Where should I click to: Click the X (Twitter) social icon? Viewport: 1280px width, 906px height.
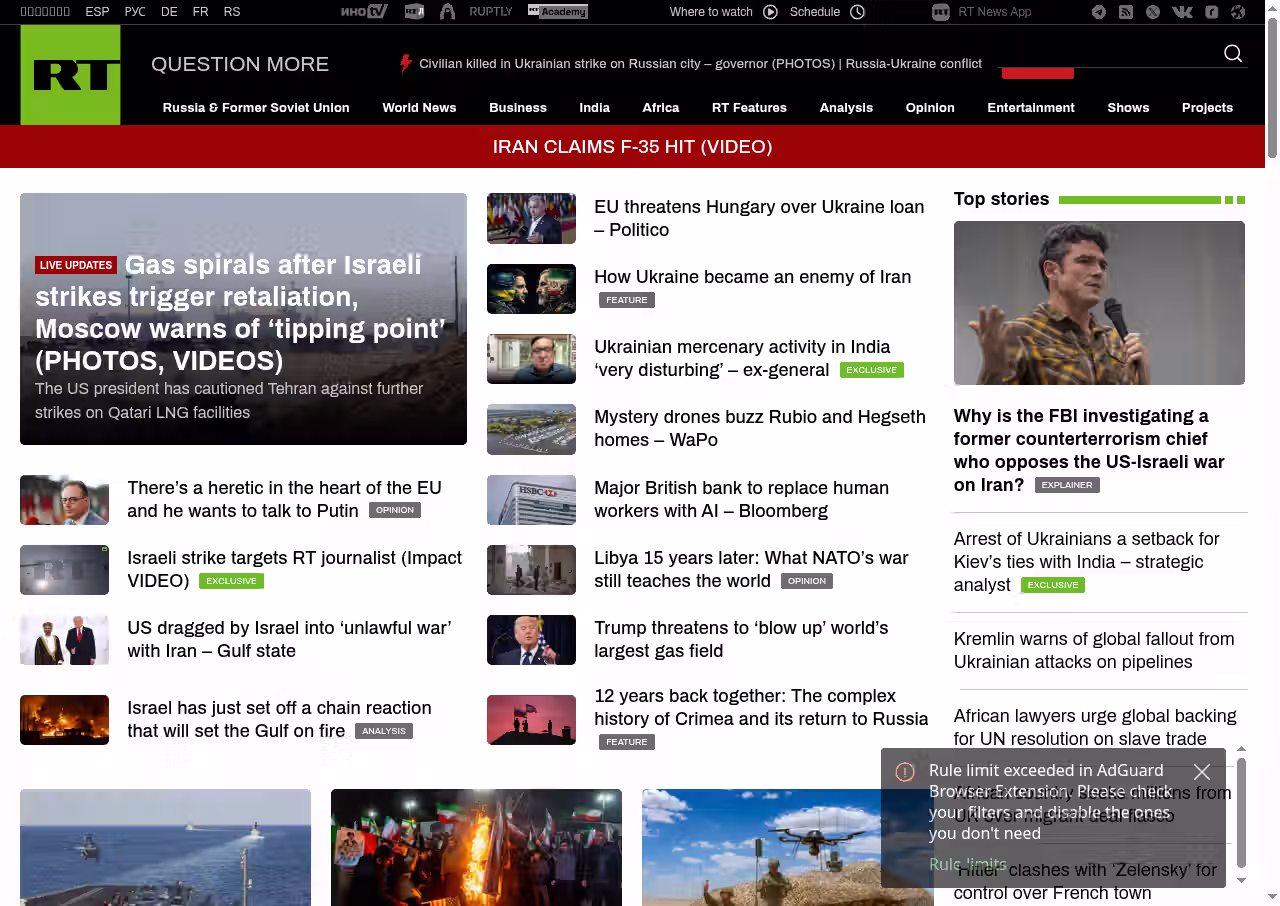[1153, 12]
